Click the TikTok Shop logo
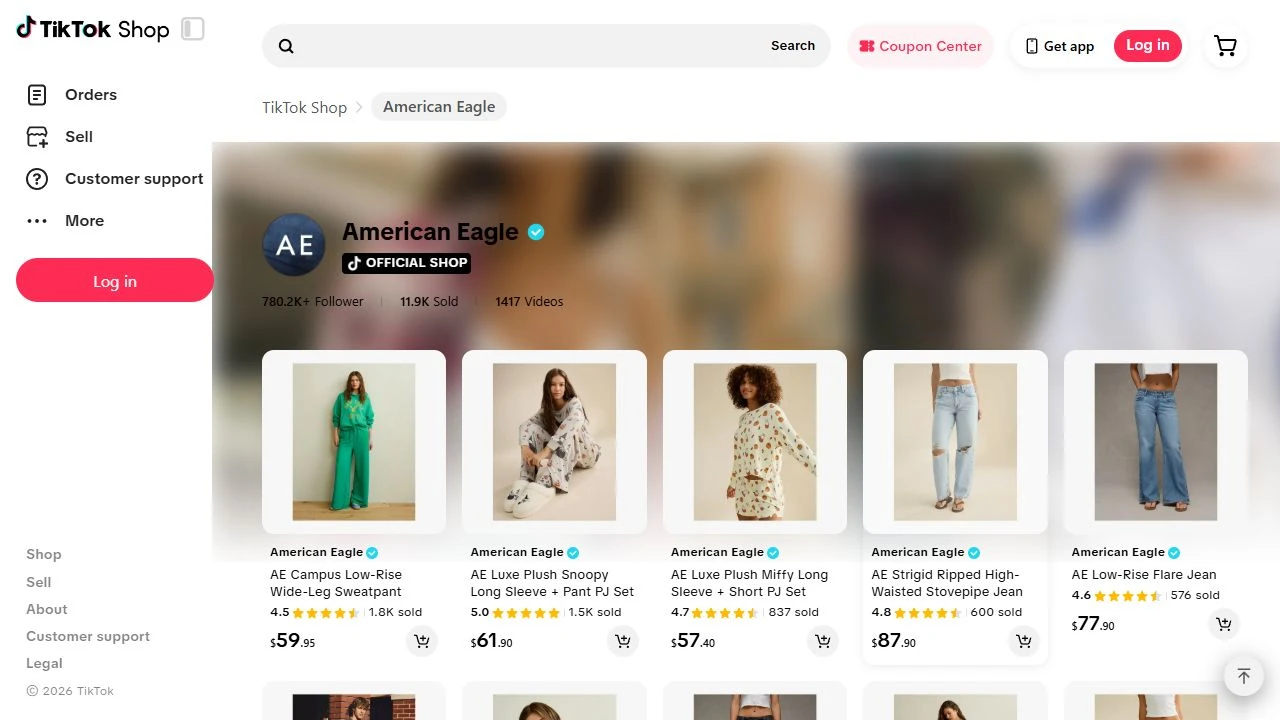 (x=93, y=29)
